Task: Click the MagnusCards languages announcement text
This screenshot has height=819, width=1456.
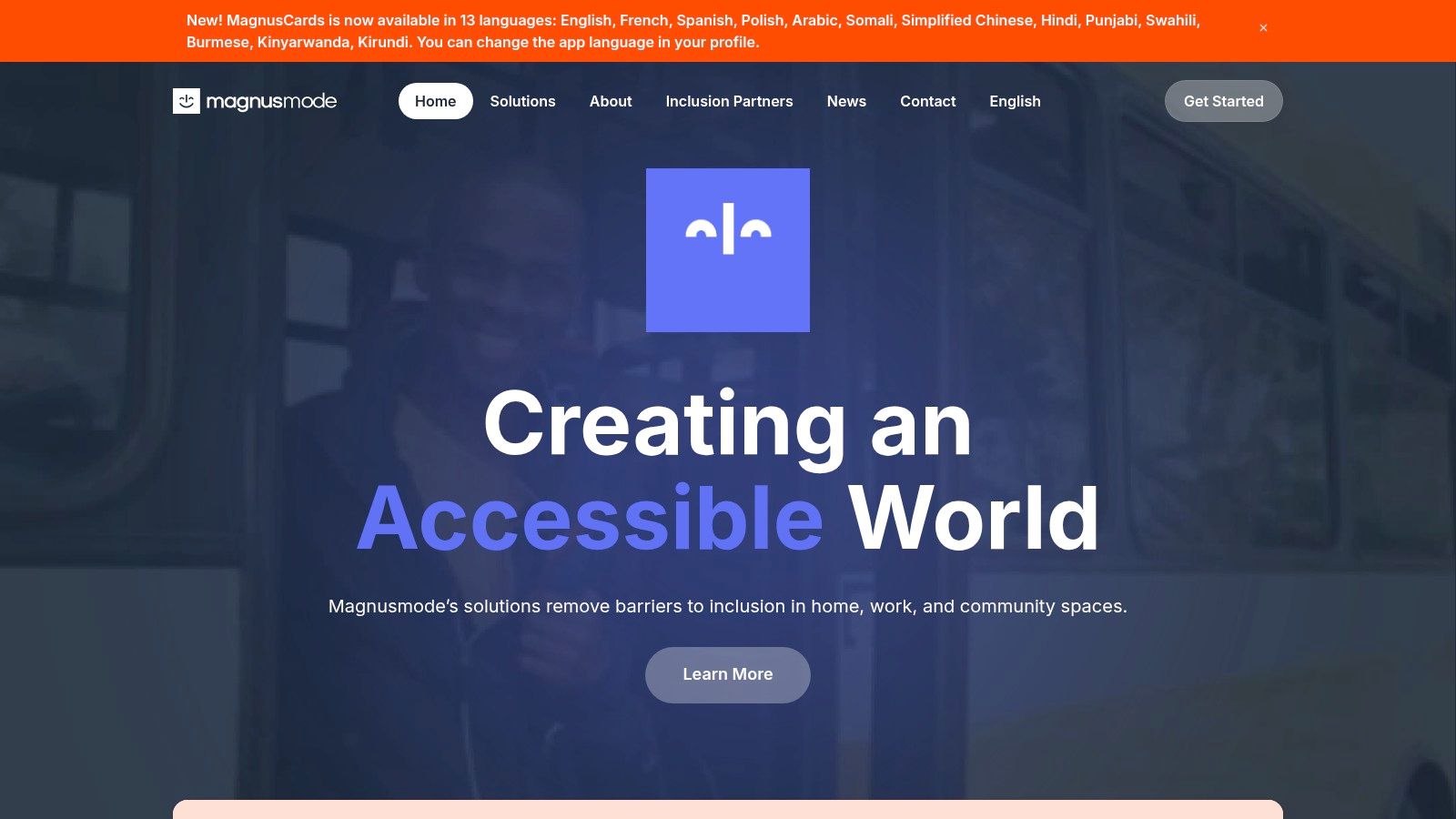Action: tap(693, 31)
